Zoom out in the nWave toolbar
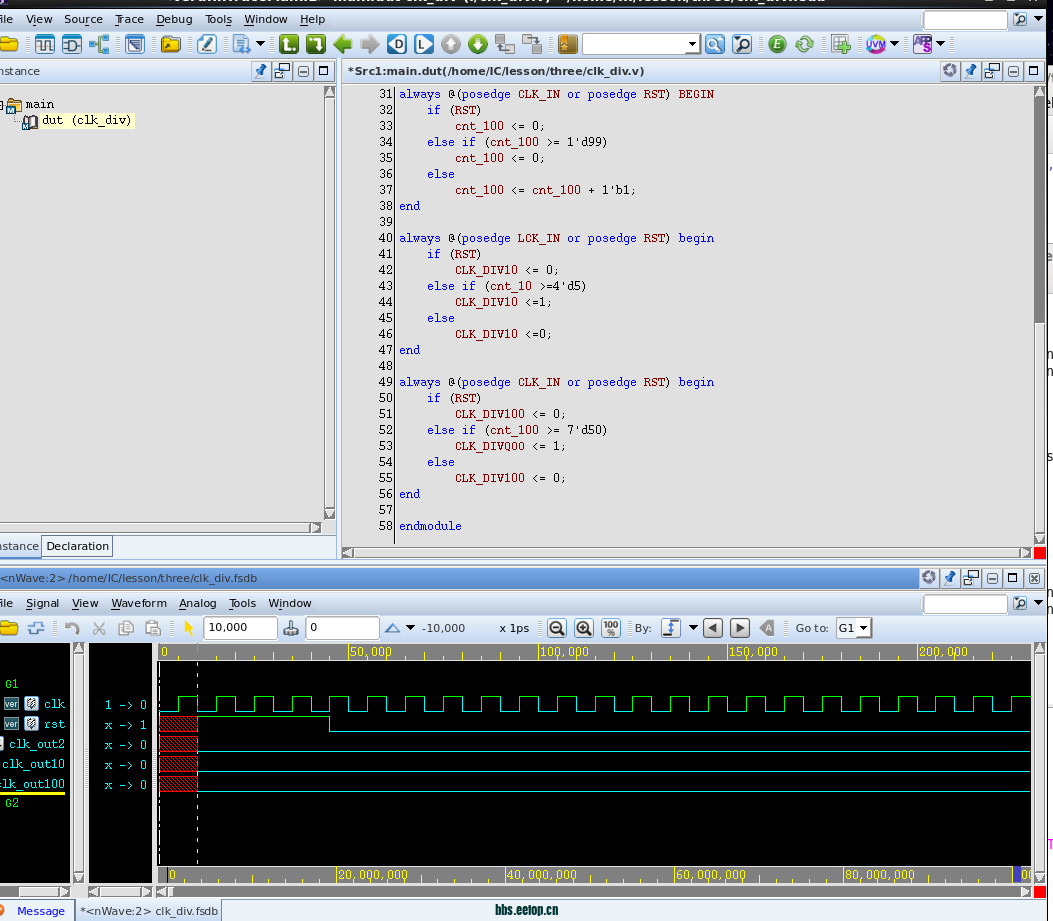 [x=557, y=628]
